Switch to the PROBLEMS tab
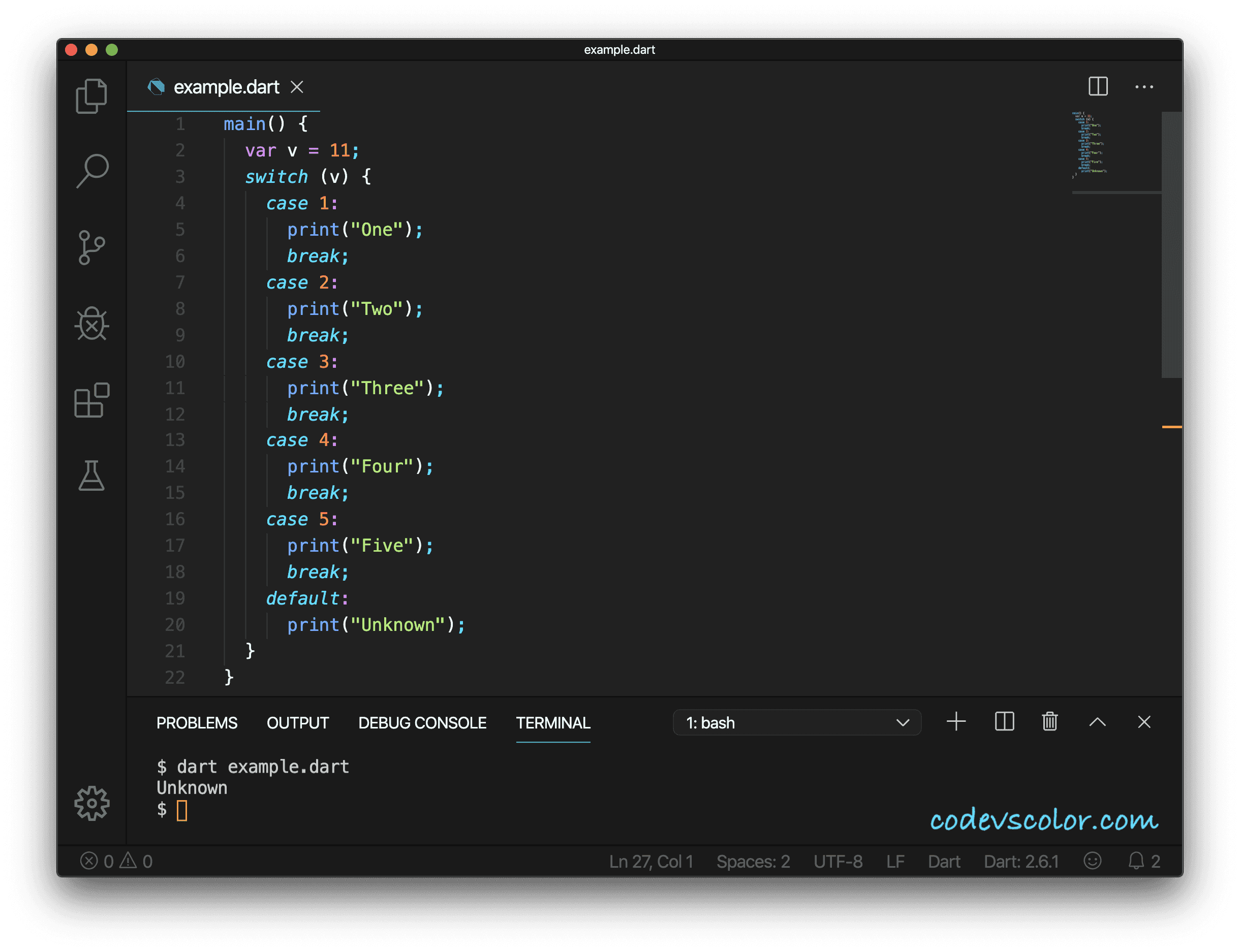Image resolution: width=1240 pixels, height=952 pixels. pyautogui.click(x=197, y=722)
